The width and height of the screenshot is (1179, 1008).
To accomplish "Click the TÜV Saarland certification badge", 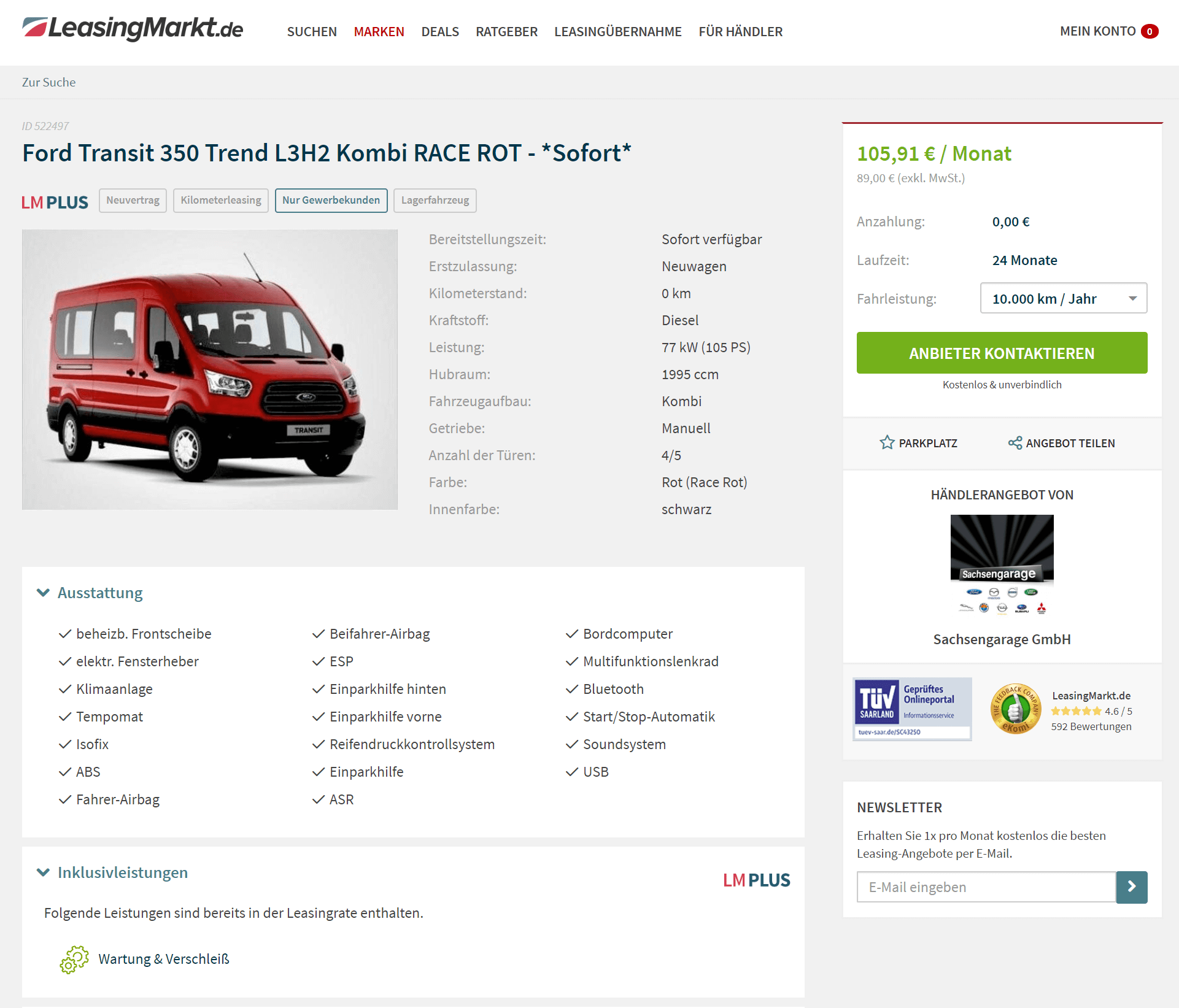I will click(x=912, y=709).
